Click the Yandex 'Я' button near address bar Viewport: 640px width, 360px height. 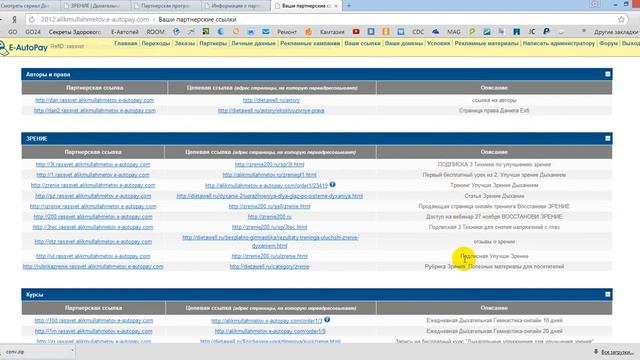pos(14,19)
